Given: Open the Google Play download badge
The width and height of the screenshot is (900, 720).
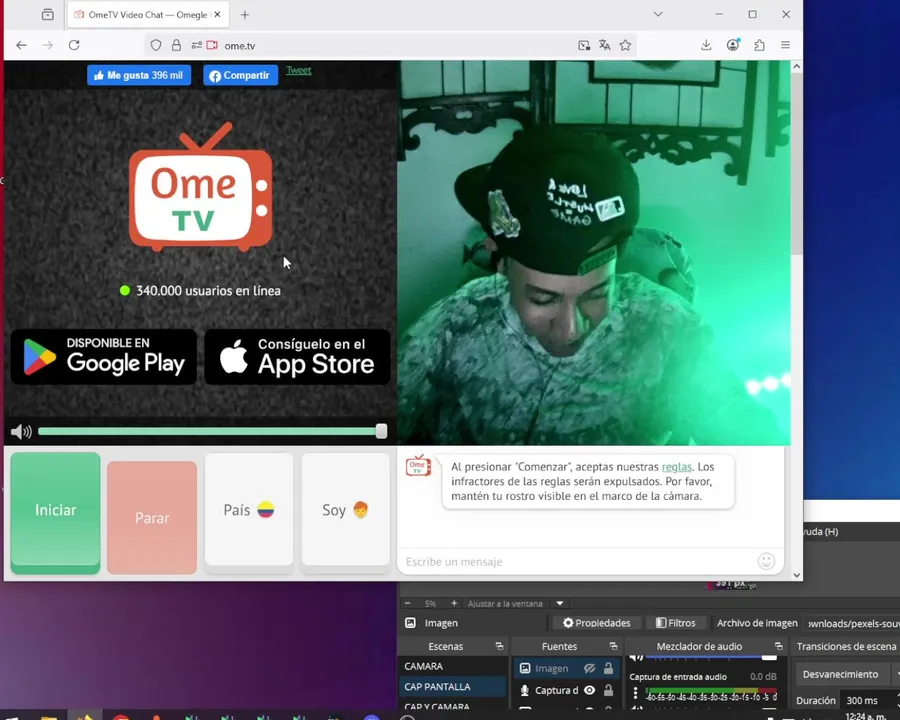Looking at the screenshot, I should (104, 357).
